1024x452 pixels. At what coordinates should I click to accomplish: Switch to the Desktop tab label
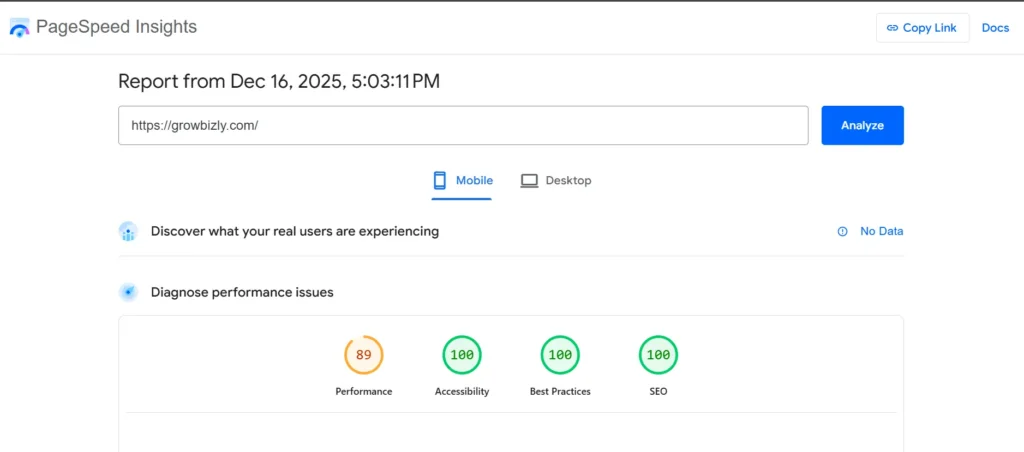(568, 181)
